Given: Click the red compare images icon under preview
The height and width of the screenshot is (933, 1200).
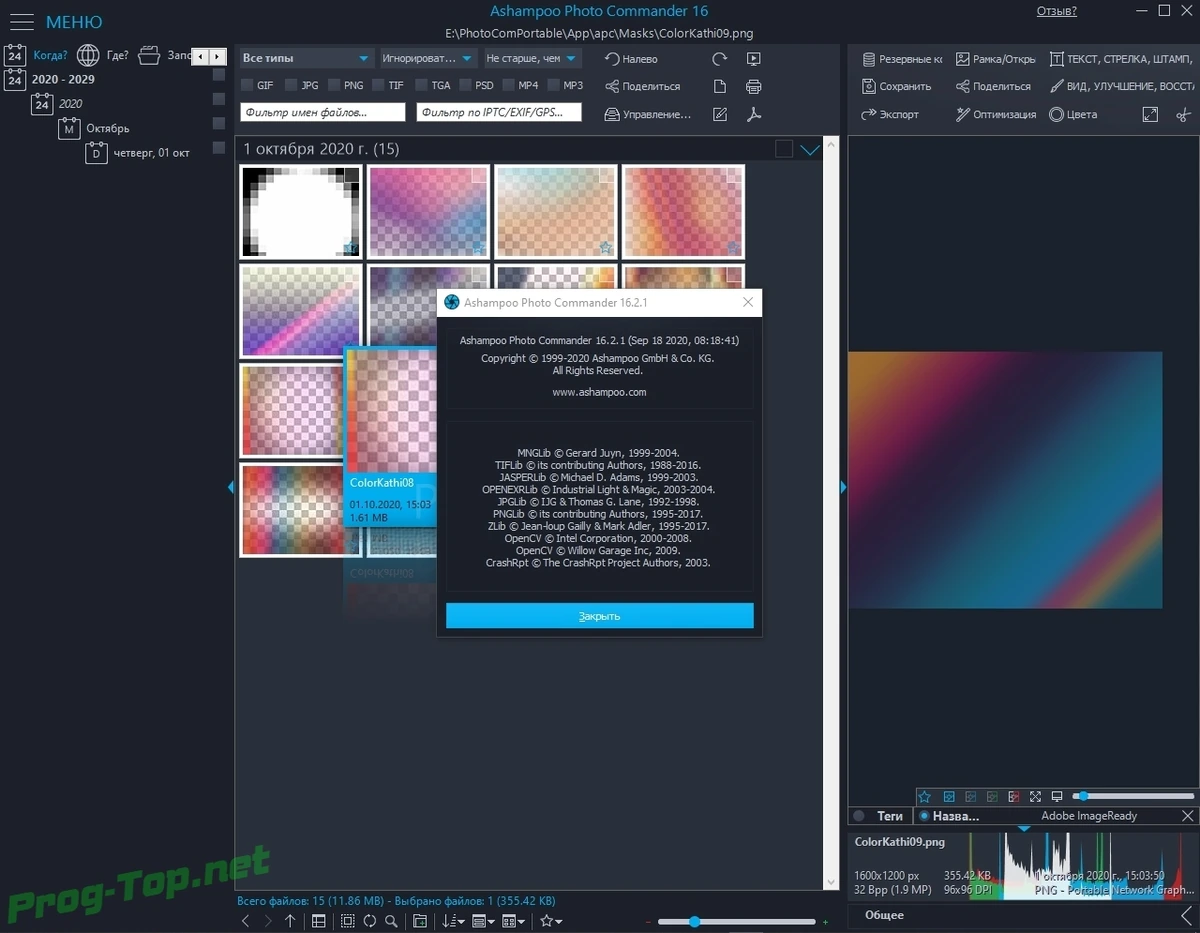Looking at the screenshot, I should tap(1013, 797).
